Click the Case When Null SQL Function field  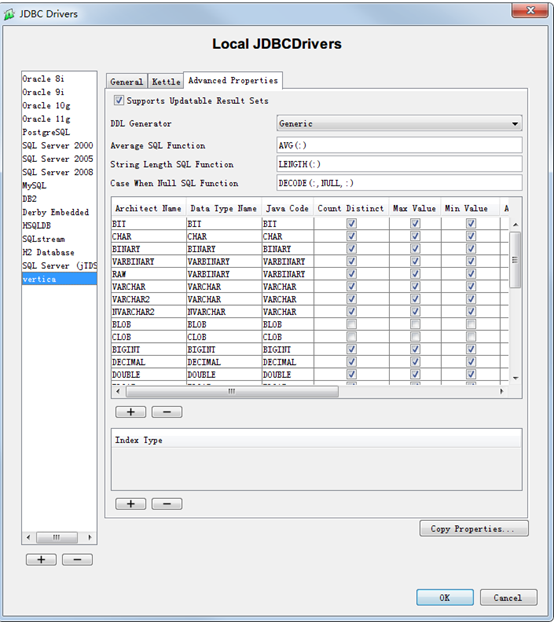pyautogui.click(x=399, y=183)
